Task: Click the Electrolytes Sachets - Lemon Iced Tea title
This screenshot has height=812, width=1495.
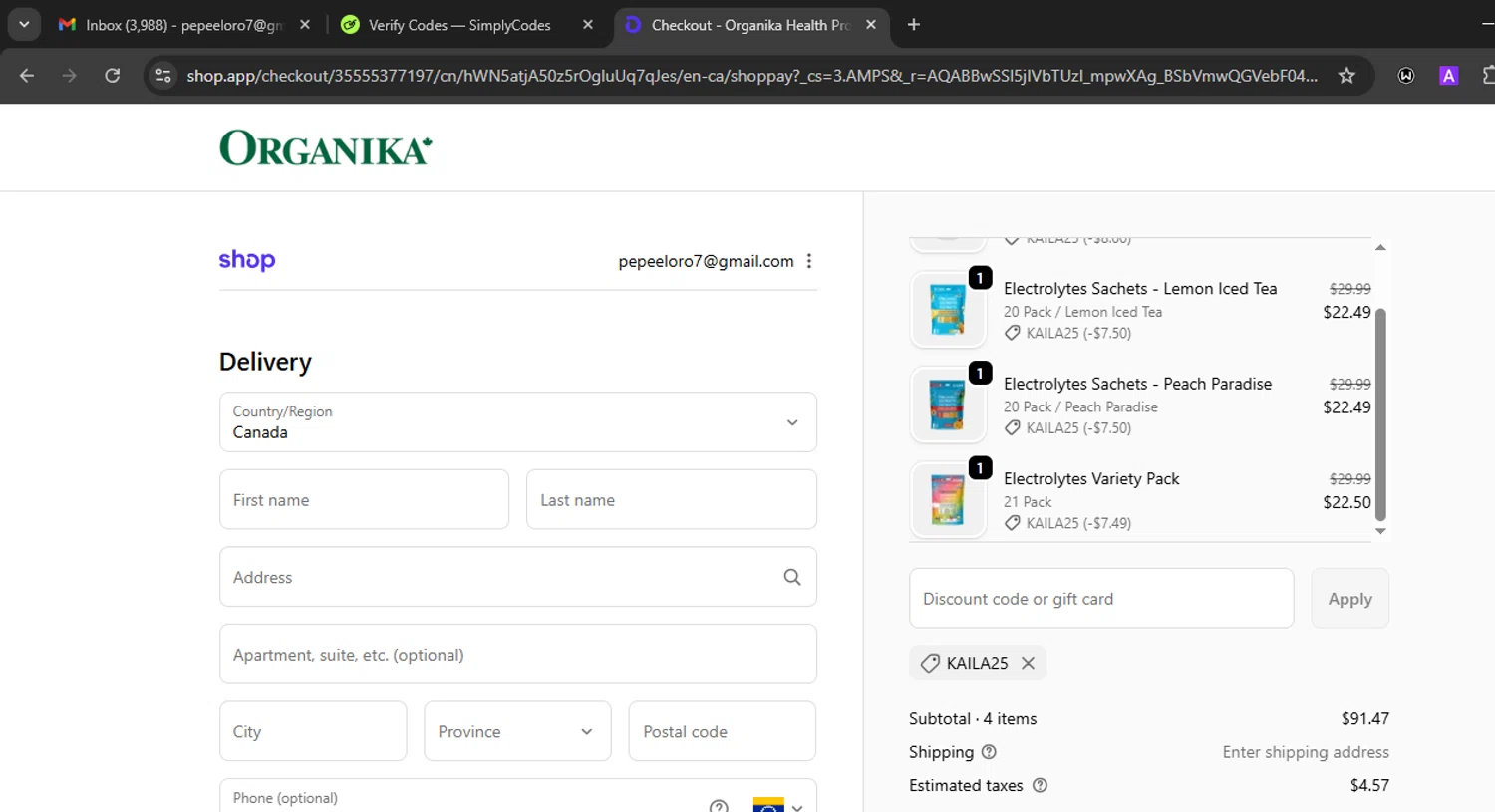Action: click(x=1140, y=289)
